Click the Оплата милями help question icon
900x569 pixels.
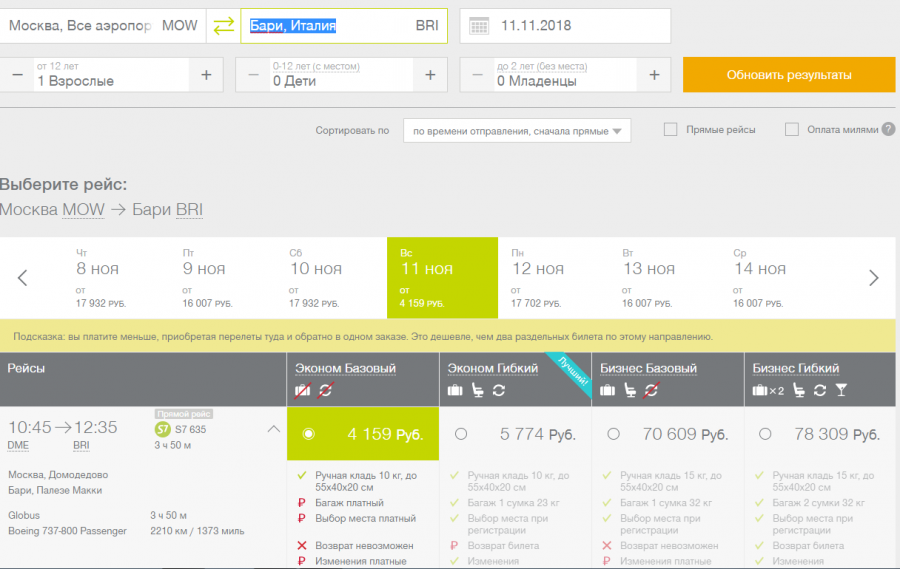click(x=888, y=130)
